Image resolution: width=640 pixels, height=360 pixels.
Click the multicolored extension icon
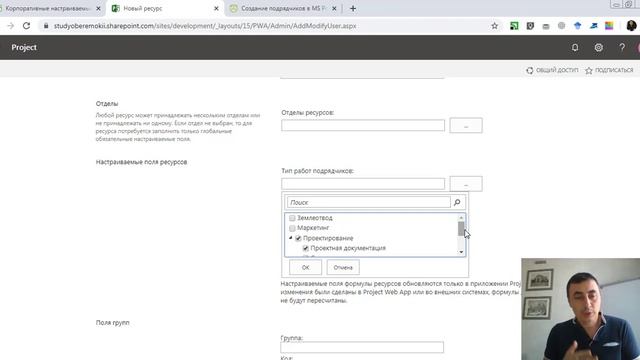[x=609, y=26]
